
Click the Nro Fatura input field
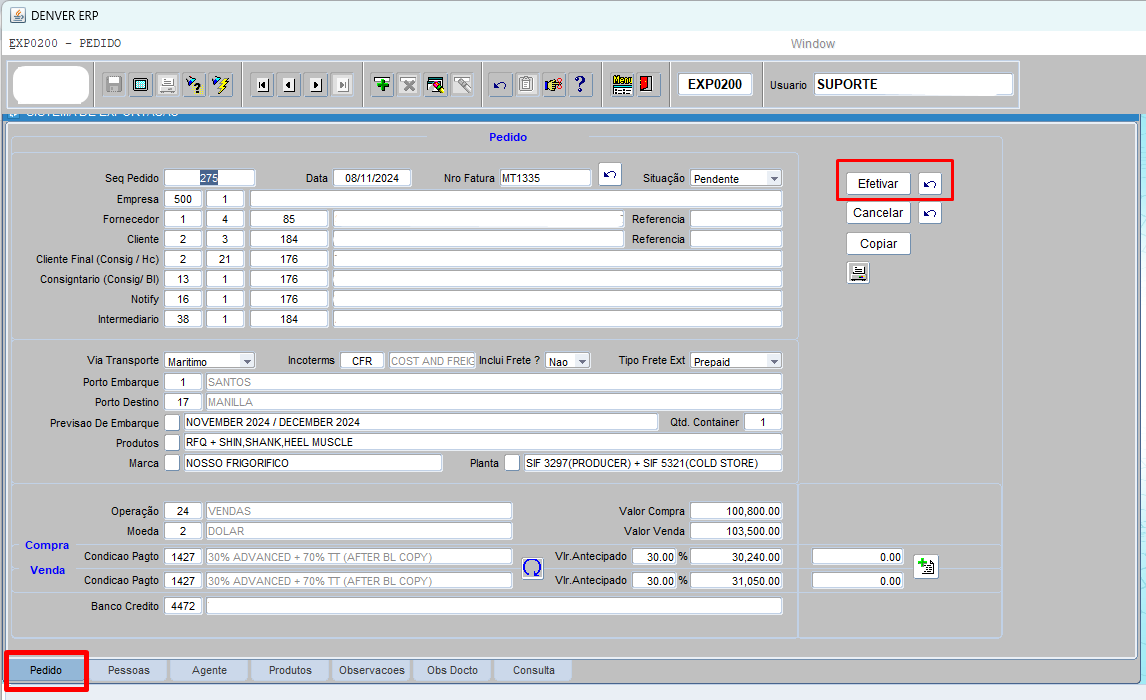[545, 178]
